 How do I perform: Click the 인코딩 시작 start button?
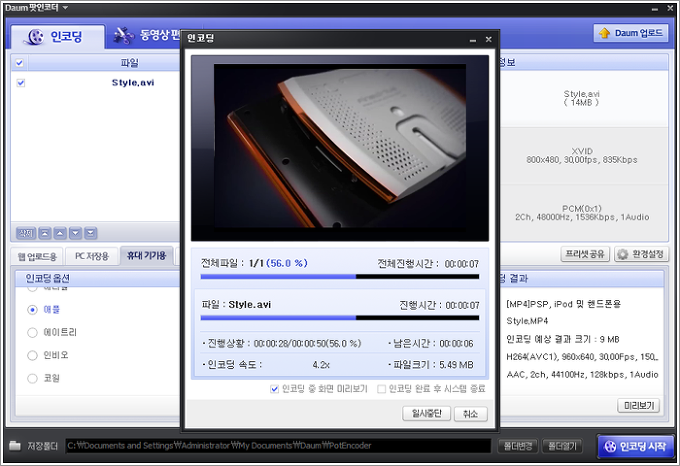[635, 446]
